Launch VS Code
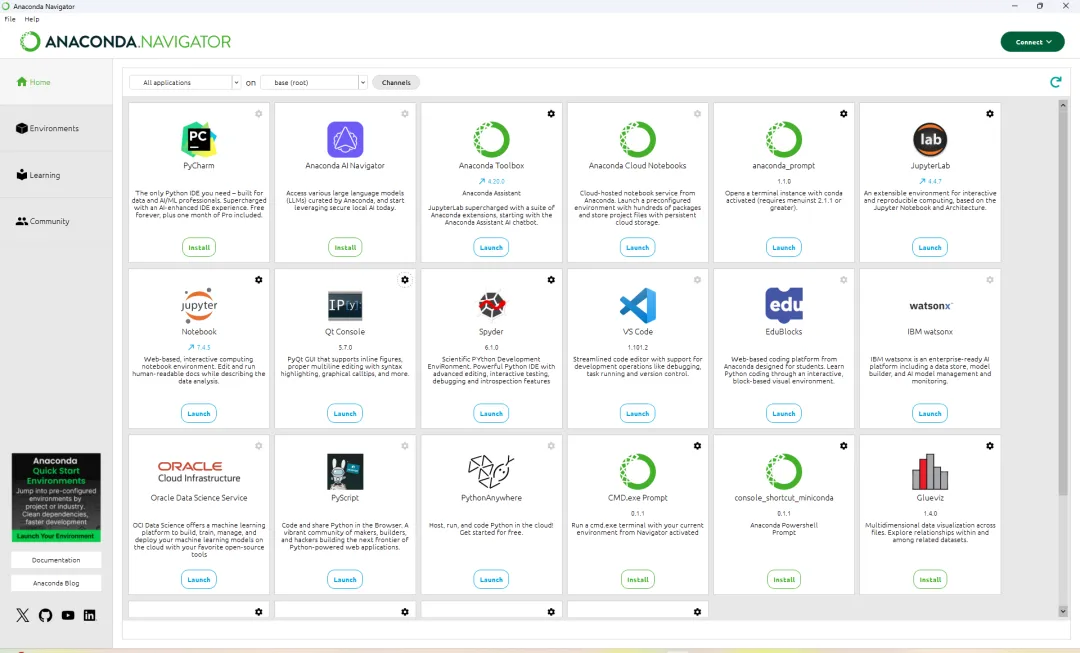This screenshot has height=653, width=1080. pyautogui.click(x=637, y=413)
